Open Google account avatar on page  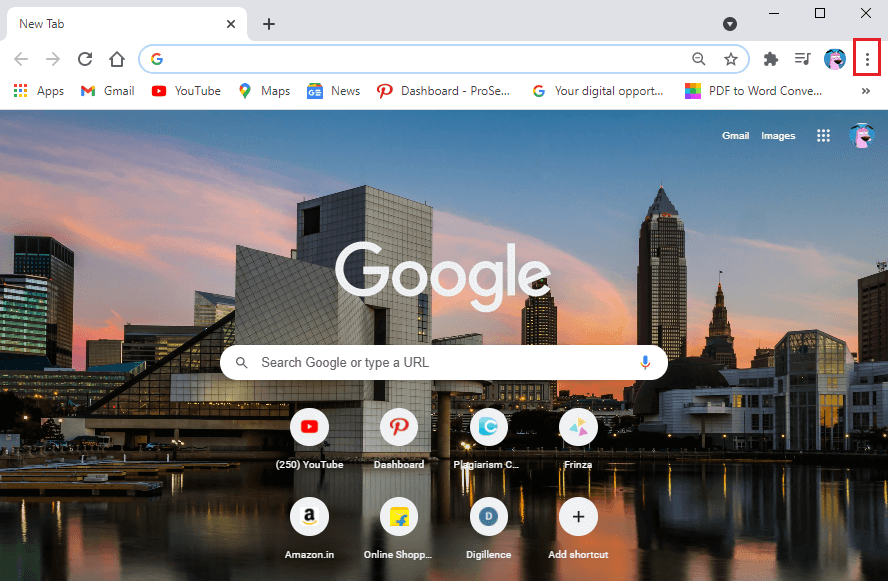(x=861, y=135)
